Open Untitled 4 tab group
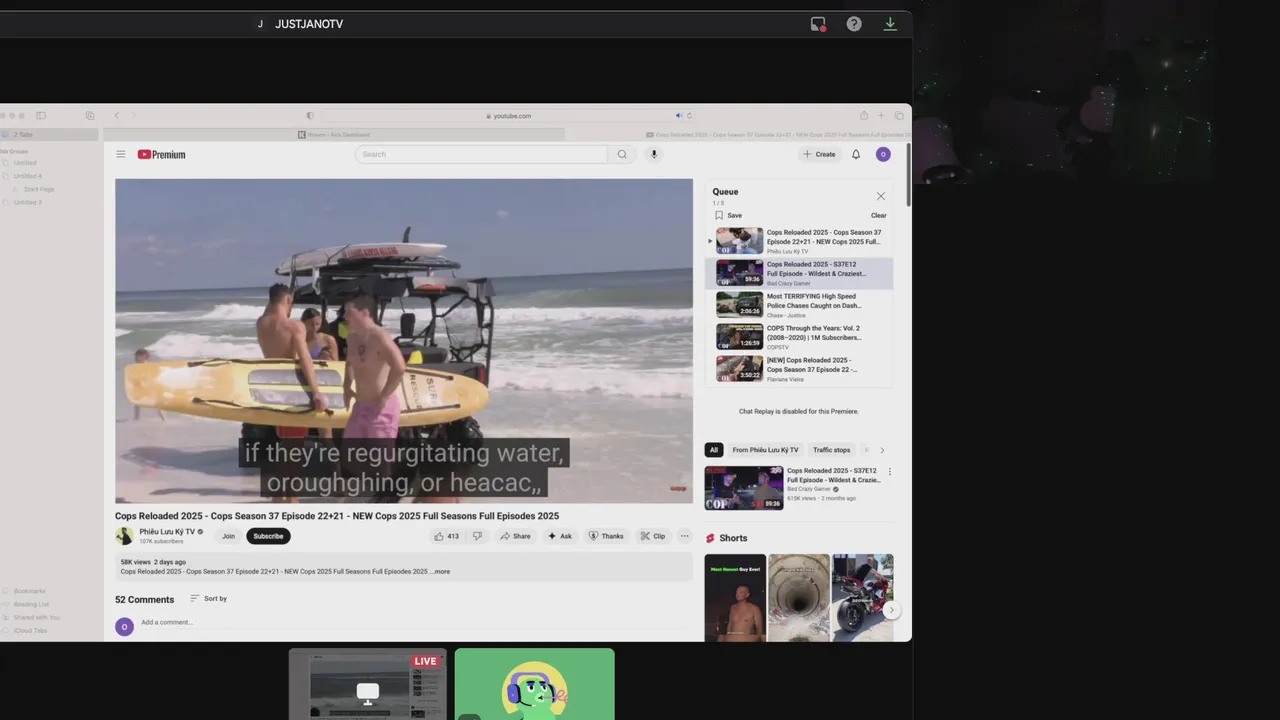 [x=27, y=176]
